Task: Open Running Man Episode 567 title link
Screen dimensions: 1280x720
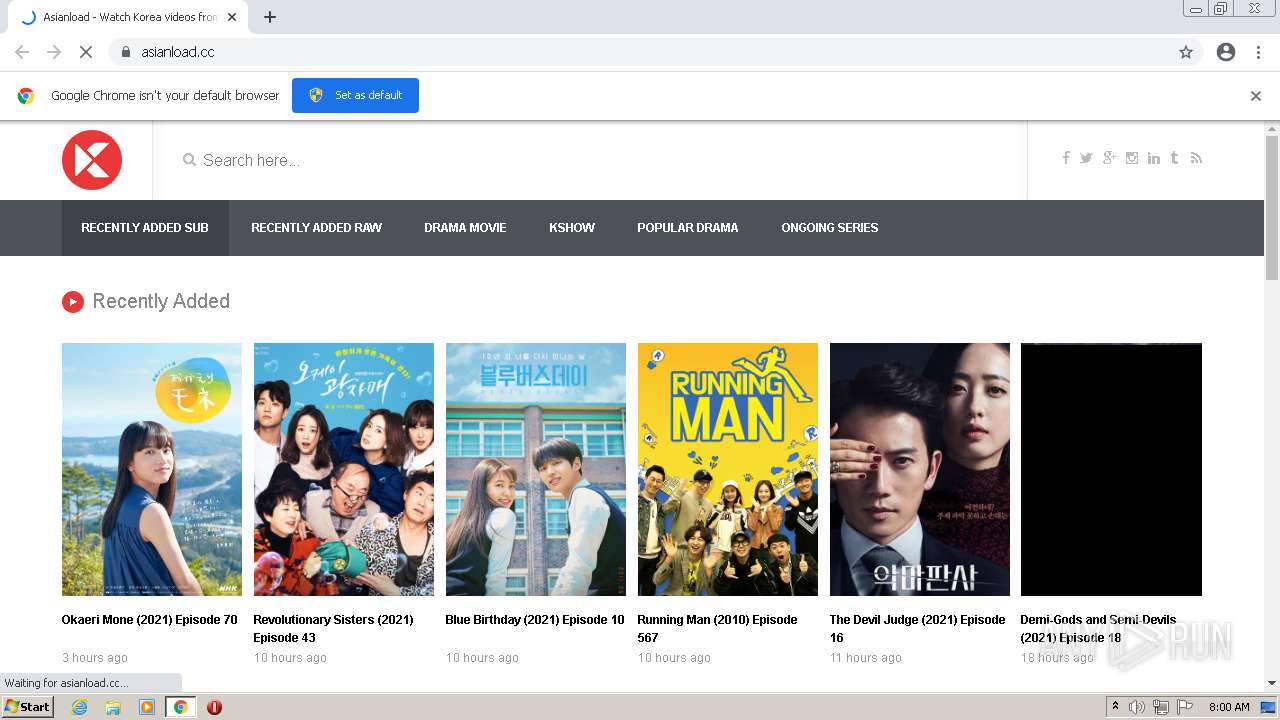Action: [x=717, y=629]
